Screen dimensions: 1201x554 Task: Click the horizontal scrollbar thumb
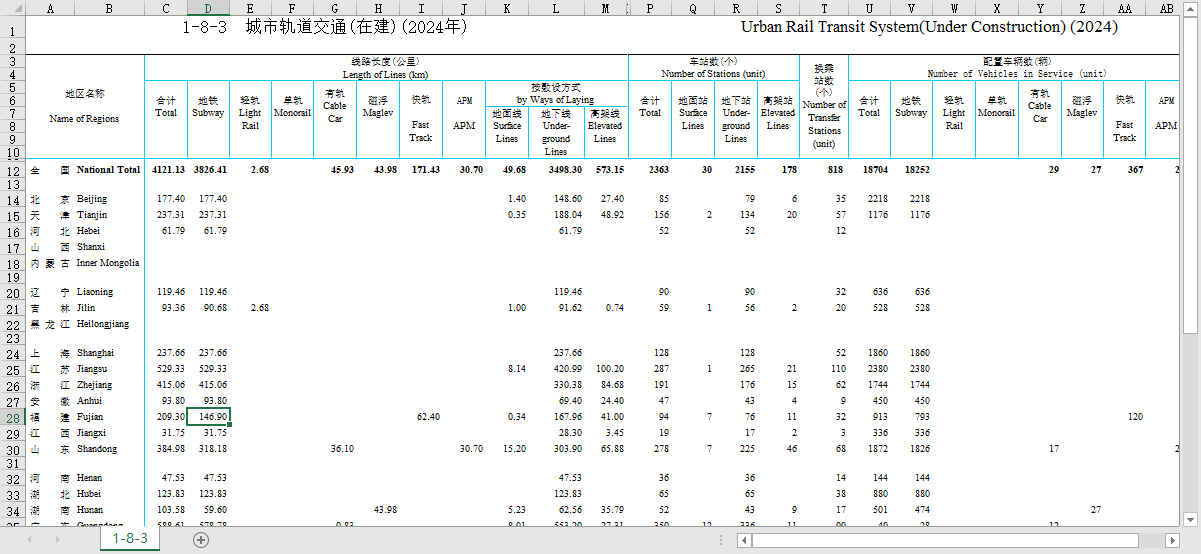click(x=945, y=540)
